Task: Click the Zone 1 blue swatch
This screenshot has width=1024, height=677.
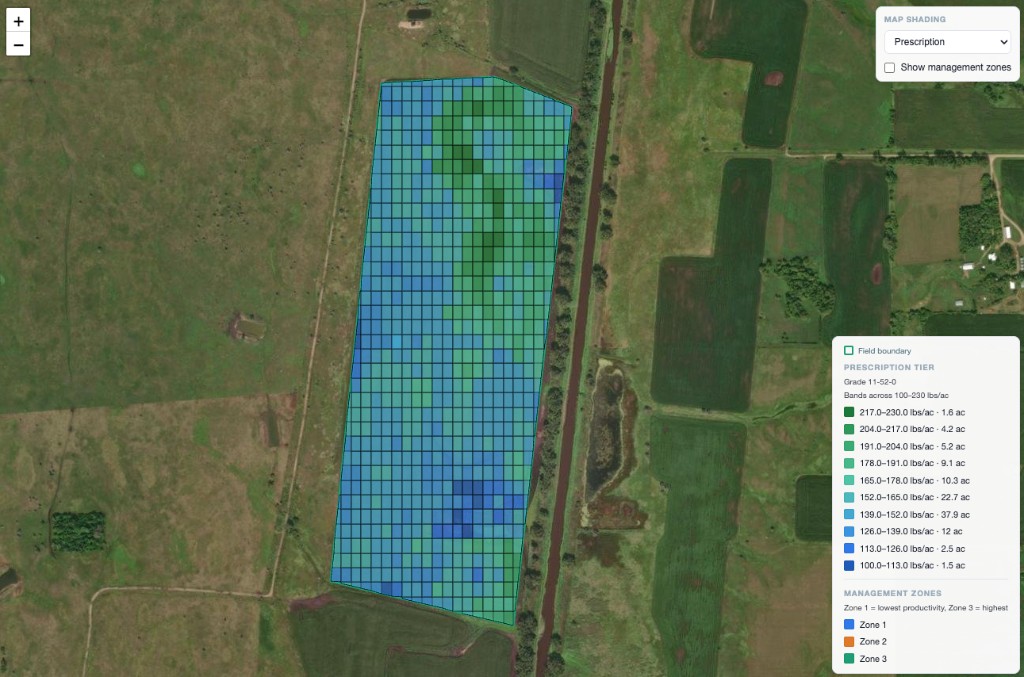Action: click(849, 624)
